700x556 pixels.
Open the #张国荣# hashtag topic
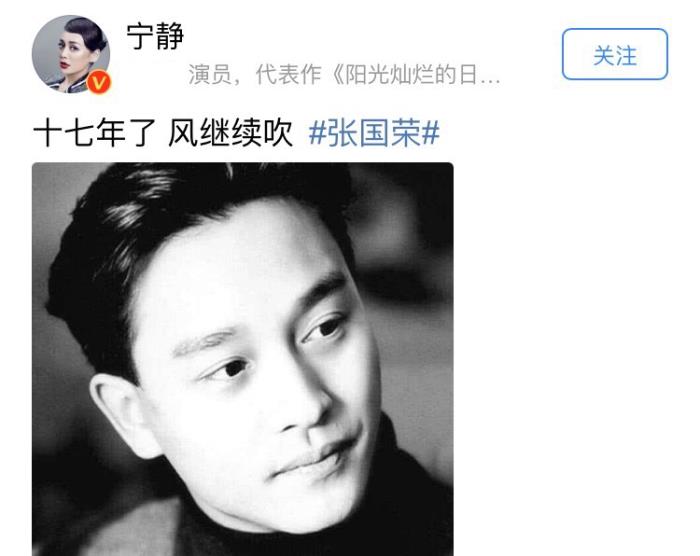(x=374, y=133)
